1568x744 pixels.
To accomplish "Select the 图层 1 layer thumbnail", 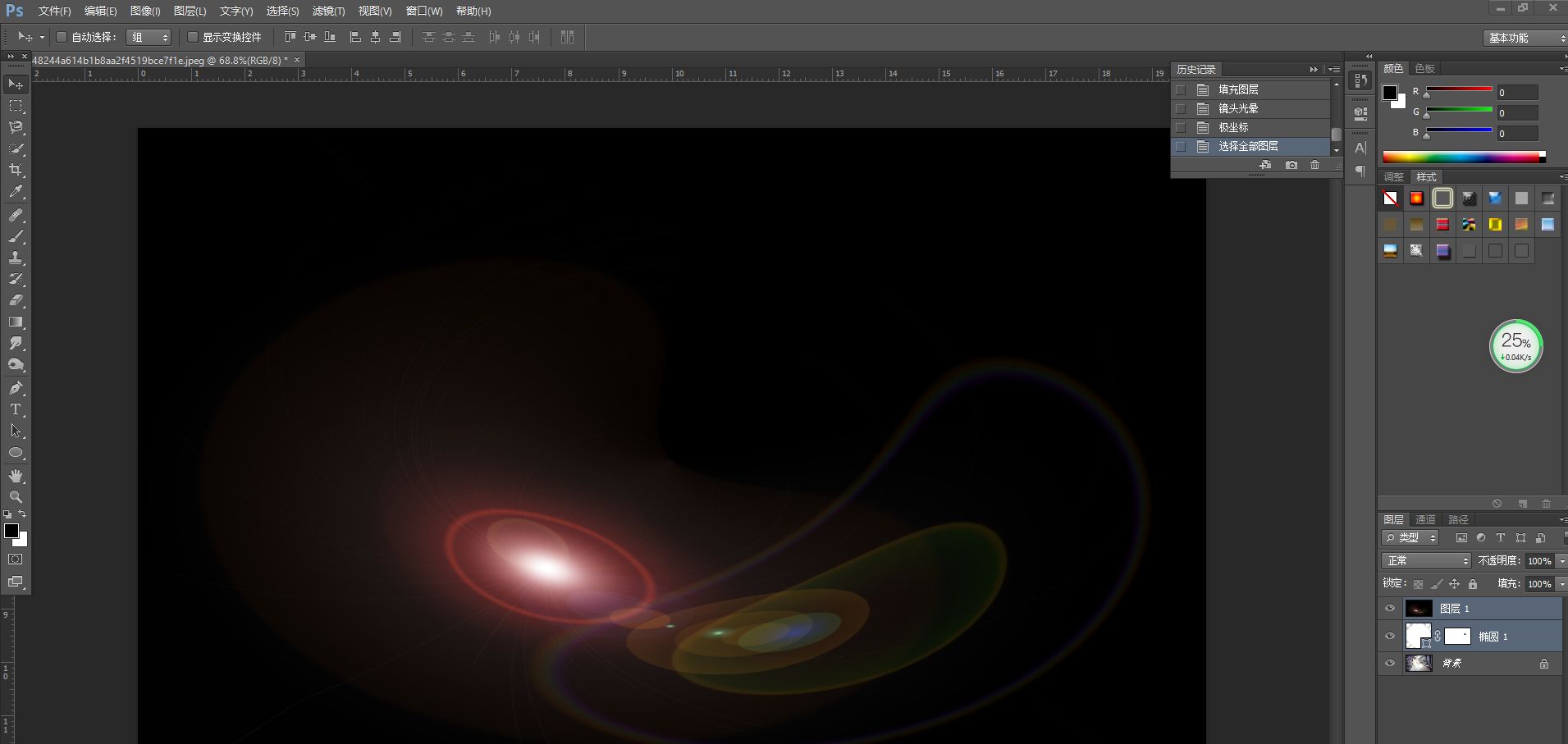I will click(x=1419, y=608).
